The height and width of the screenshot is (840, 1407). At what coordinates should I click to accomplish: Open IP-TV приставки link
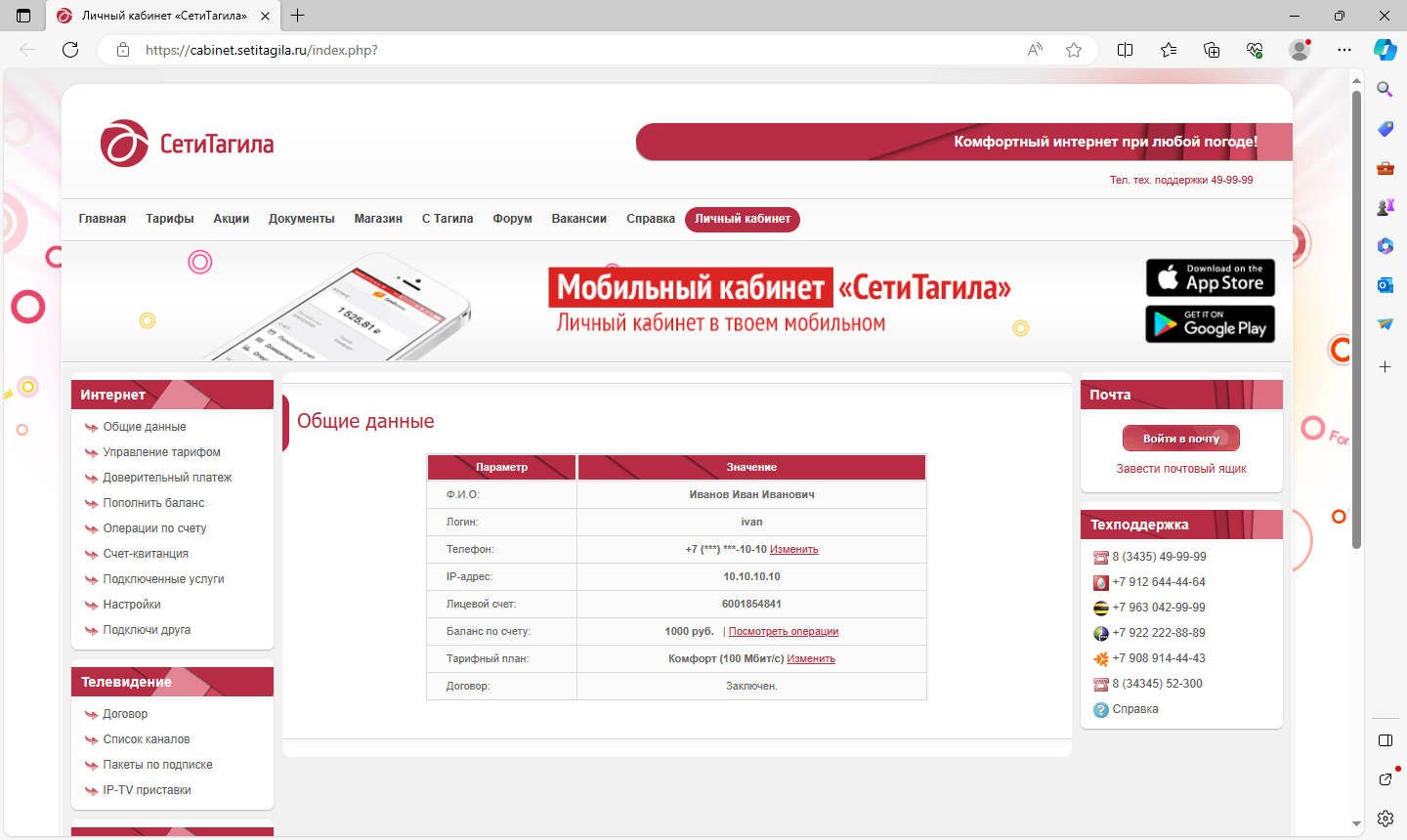[x=147, y=790]
